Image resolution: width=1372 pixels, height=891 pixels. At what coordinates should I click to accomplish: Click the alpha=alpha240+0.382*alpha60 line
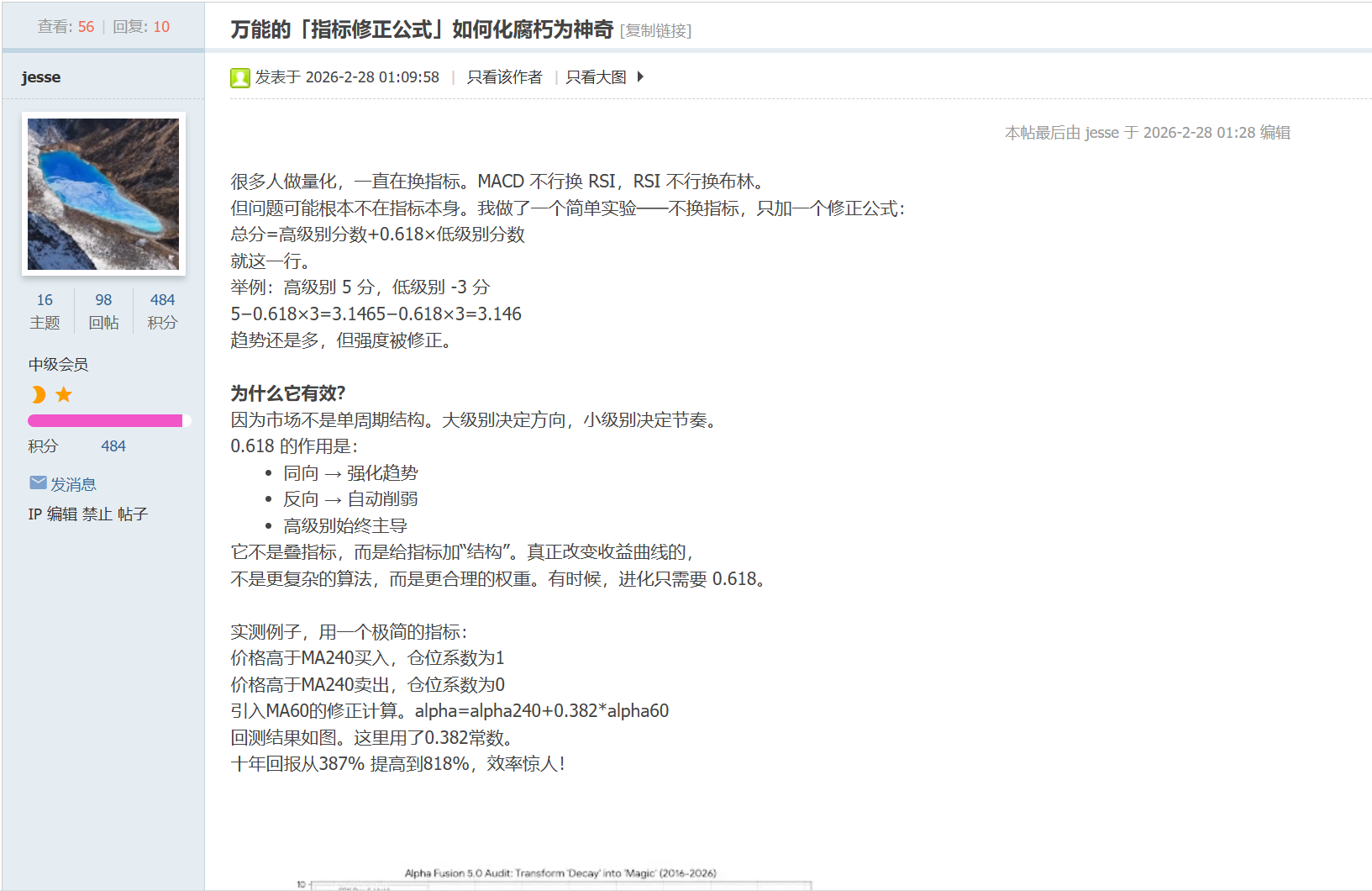542,711
